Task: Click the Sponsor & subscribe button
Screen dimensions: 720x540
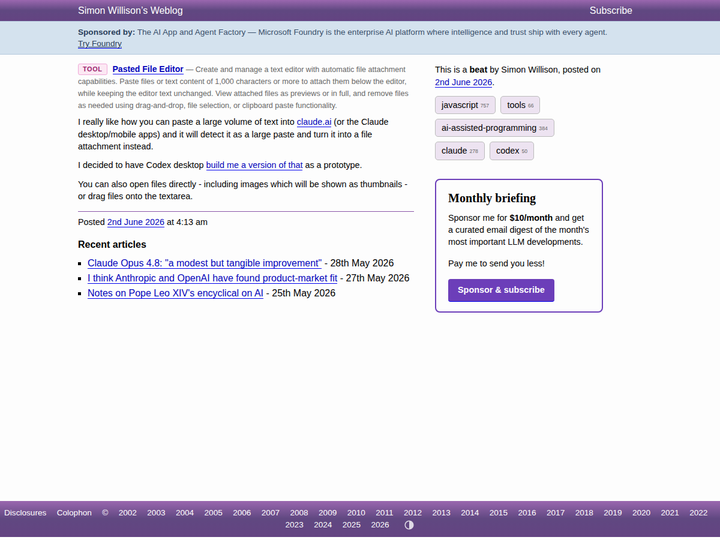Action: click(x=501, y=290)
